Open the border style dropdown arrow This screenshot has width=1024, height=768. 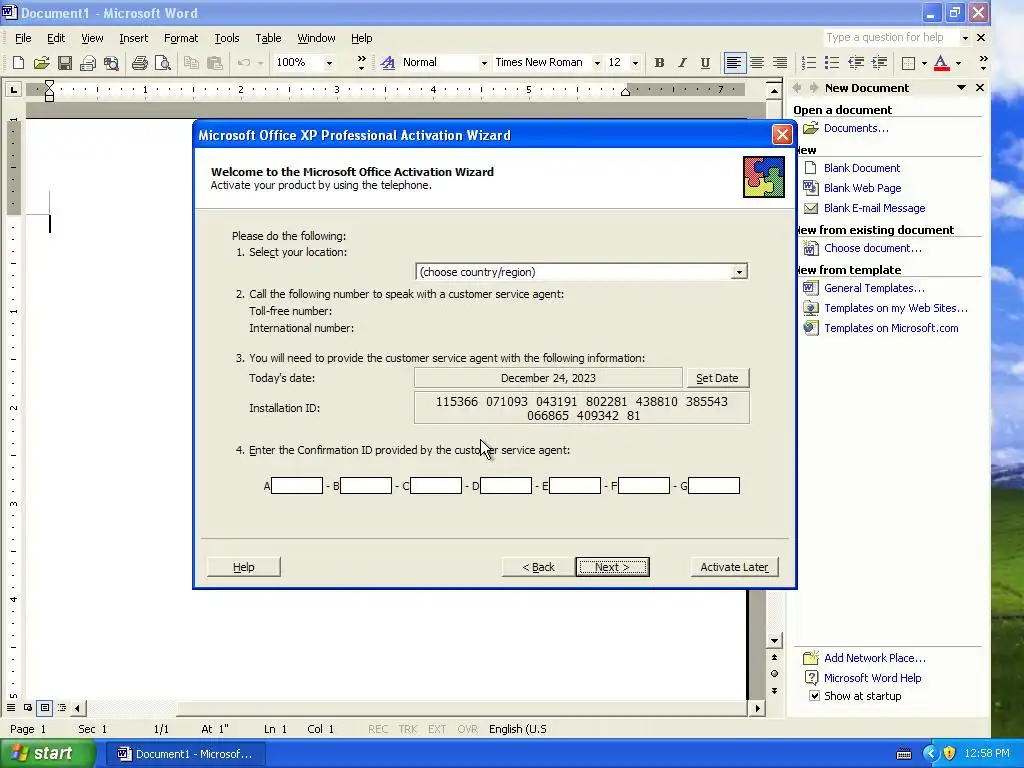pos(924,63)
